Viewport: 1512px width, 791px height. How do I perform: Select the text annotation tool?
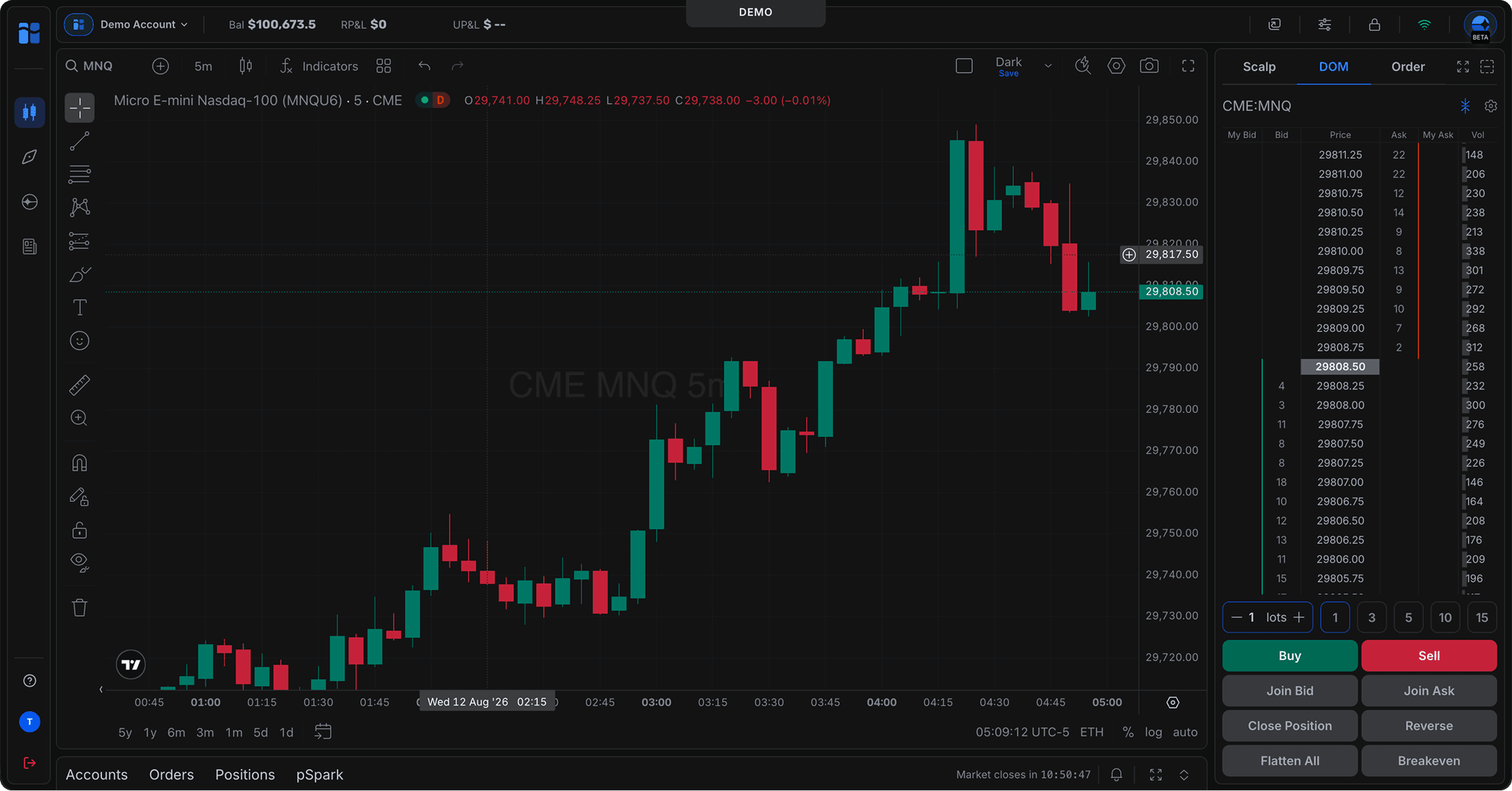[x=80, y=307]
